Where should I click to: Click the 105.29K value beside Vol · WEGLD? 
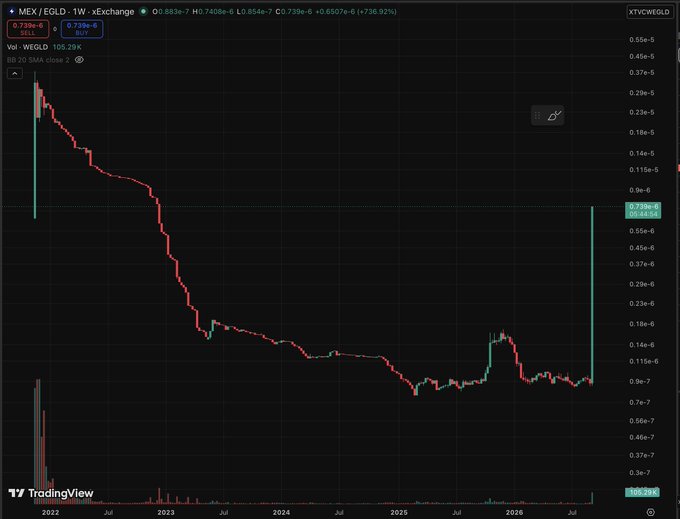coord(67,47)
